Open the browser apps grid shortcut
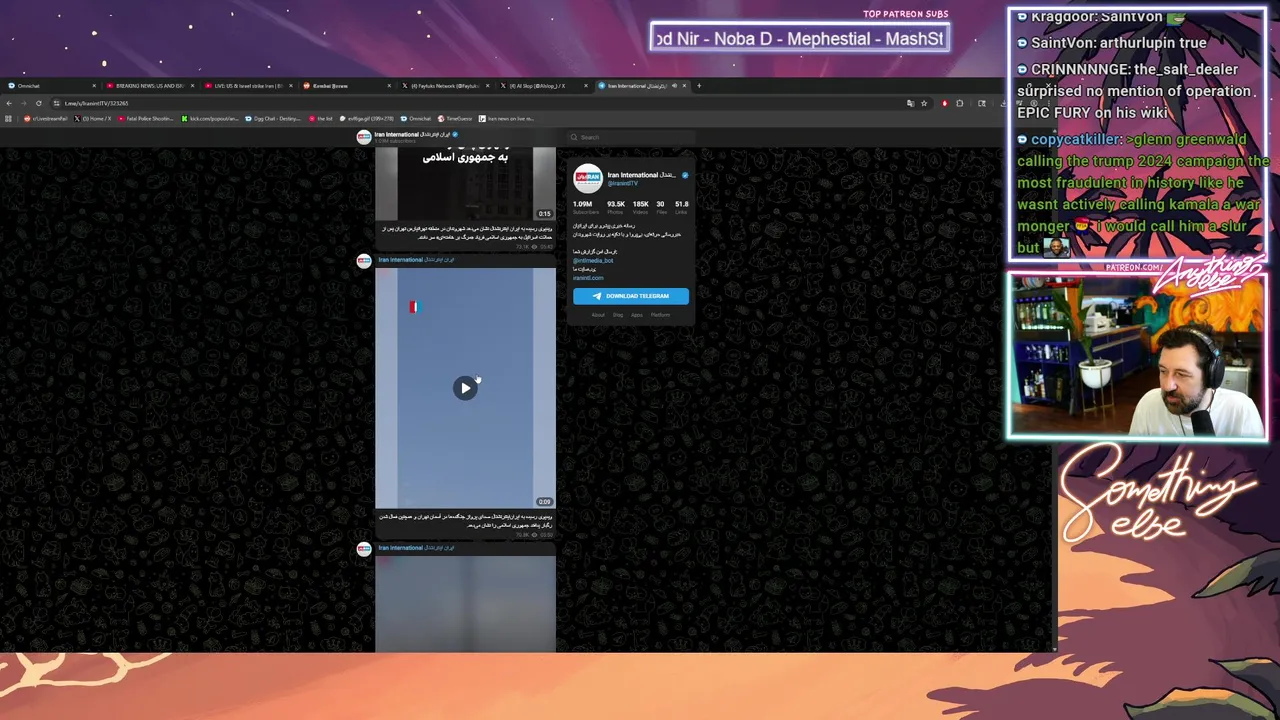Image resolution: width=1280 pixels, height=720 pixels. pyautogui.click(x=8, y=118)
